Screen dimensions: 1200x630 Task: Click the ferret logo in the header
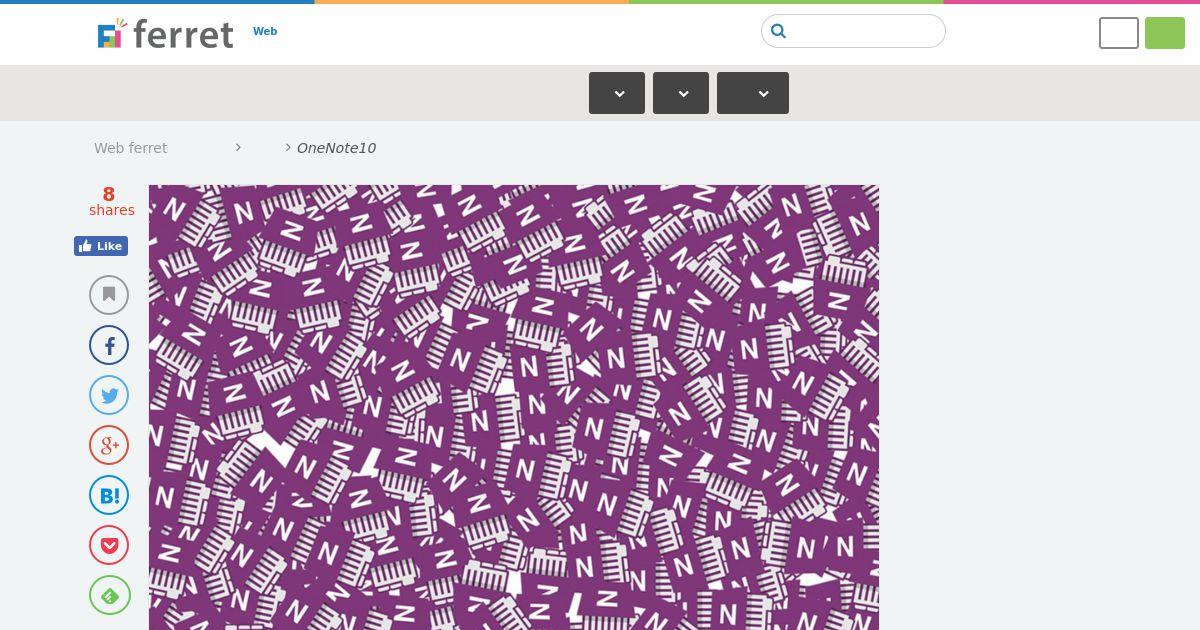(165, 34)
